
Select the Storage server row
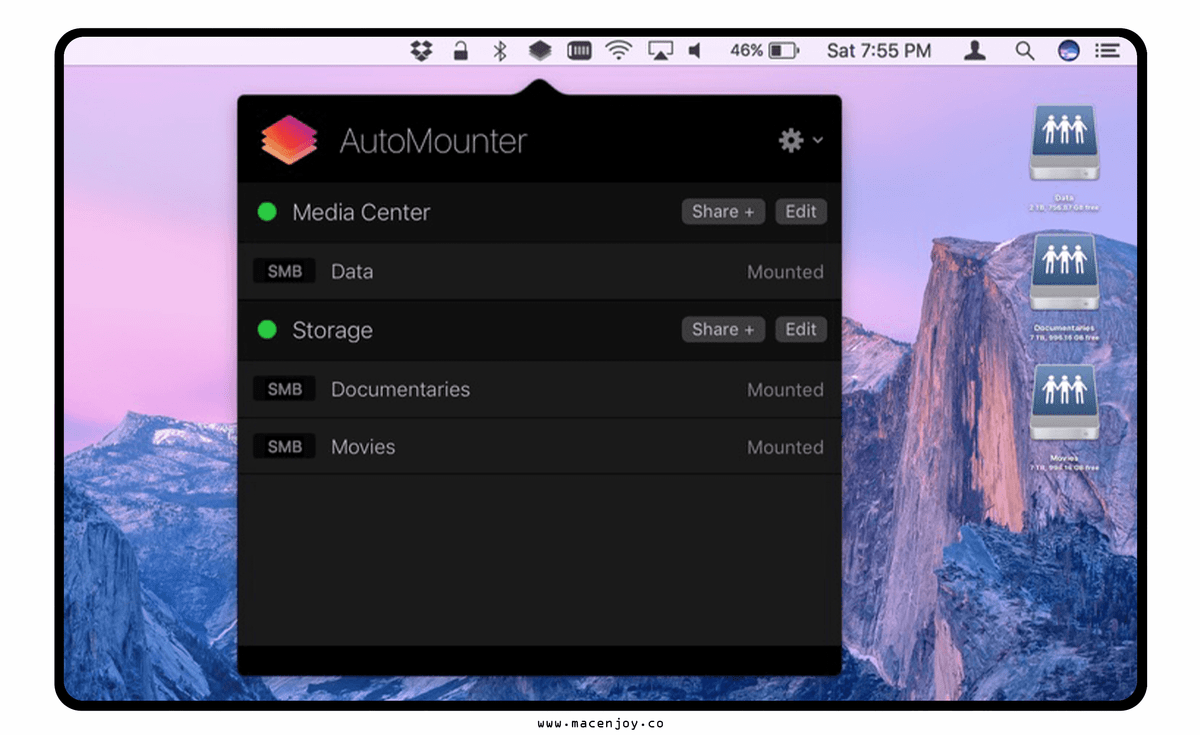(539, 330)
